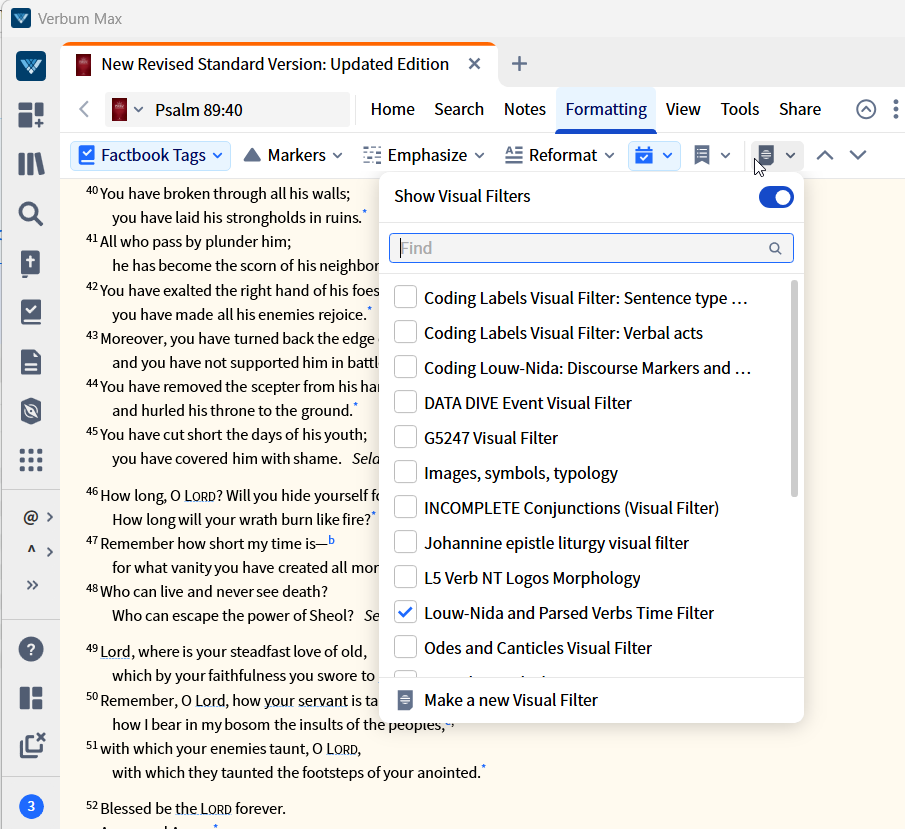The height and width of the screenshot is (829, 905).
Task: Click the vertical dots panel menu
Action: (895, 109)
